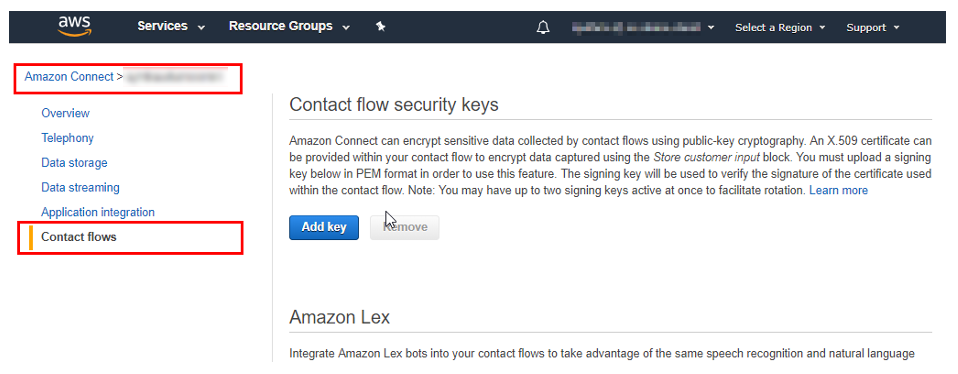Screen dimensions: 958x374
Task: Go to Telephony settings
Action: point(67,138)
